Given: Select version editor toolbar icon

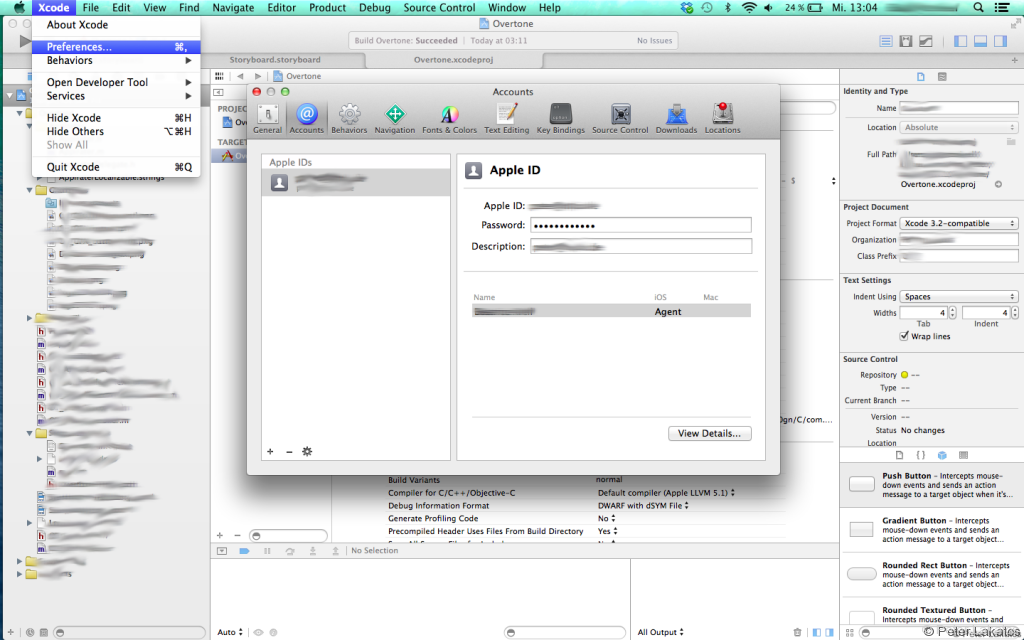Looking at the screenshot, I should pos(926,41).
